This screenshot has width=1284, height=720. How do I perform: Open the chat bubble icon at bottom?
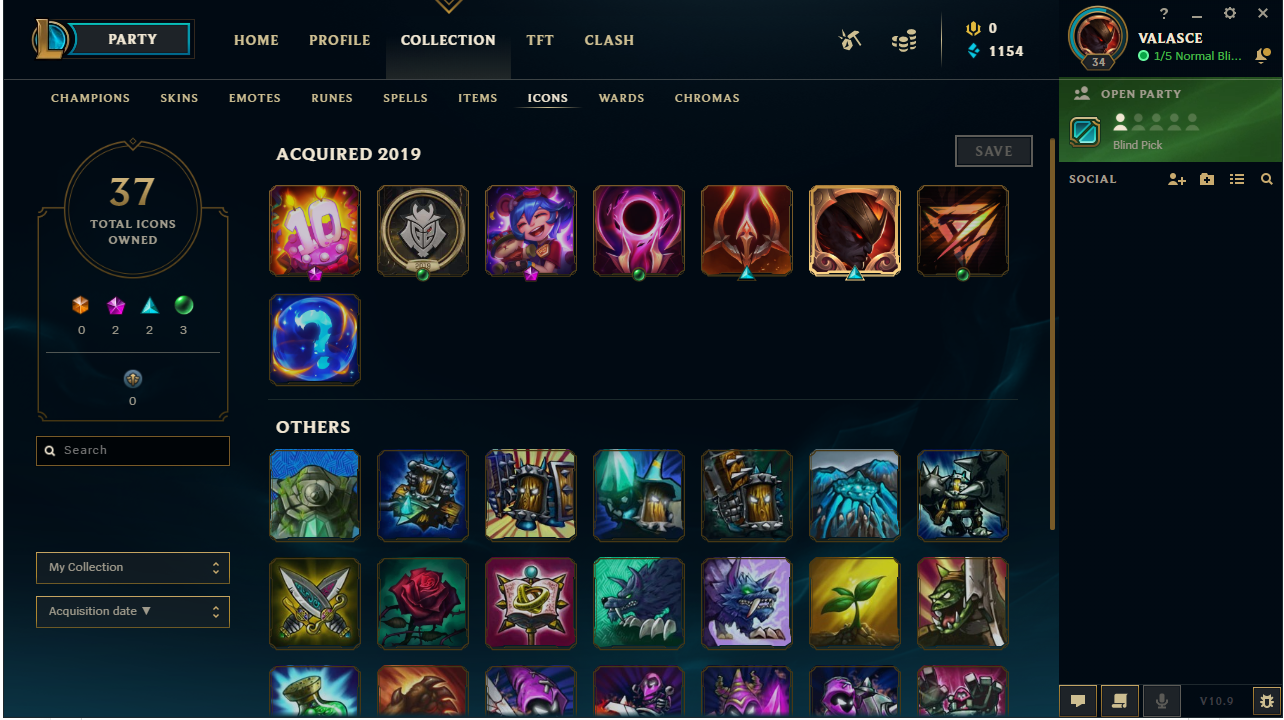1078,701
